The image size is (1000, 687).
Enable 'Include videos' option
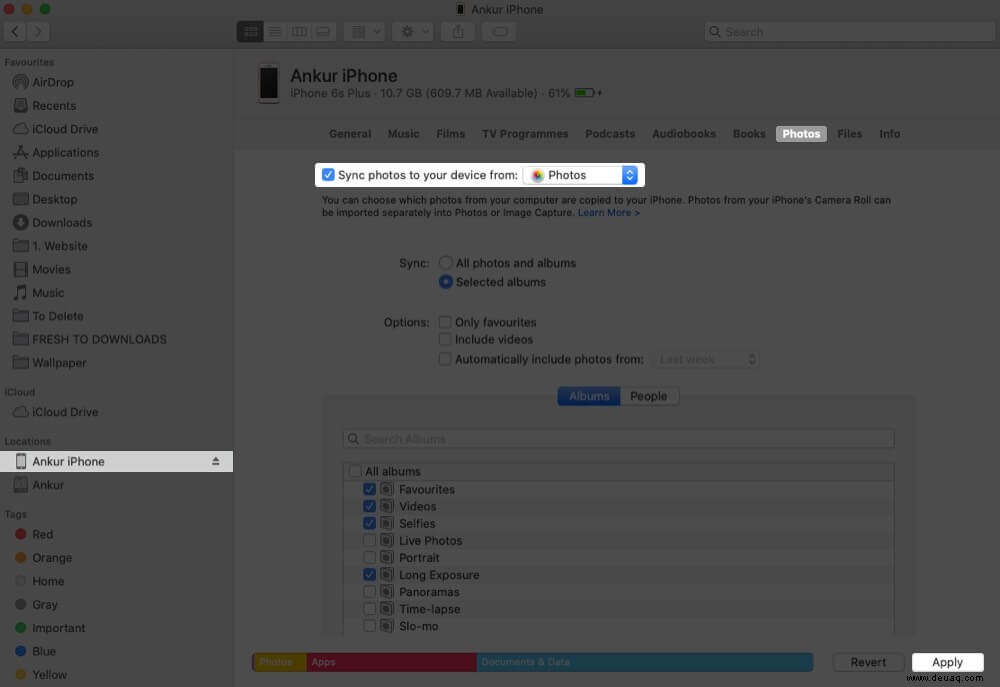pyautogui.click(x=445, y=339)
